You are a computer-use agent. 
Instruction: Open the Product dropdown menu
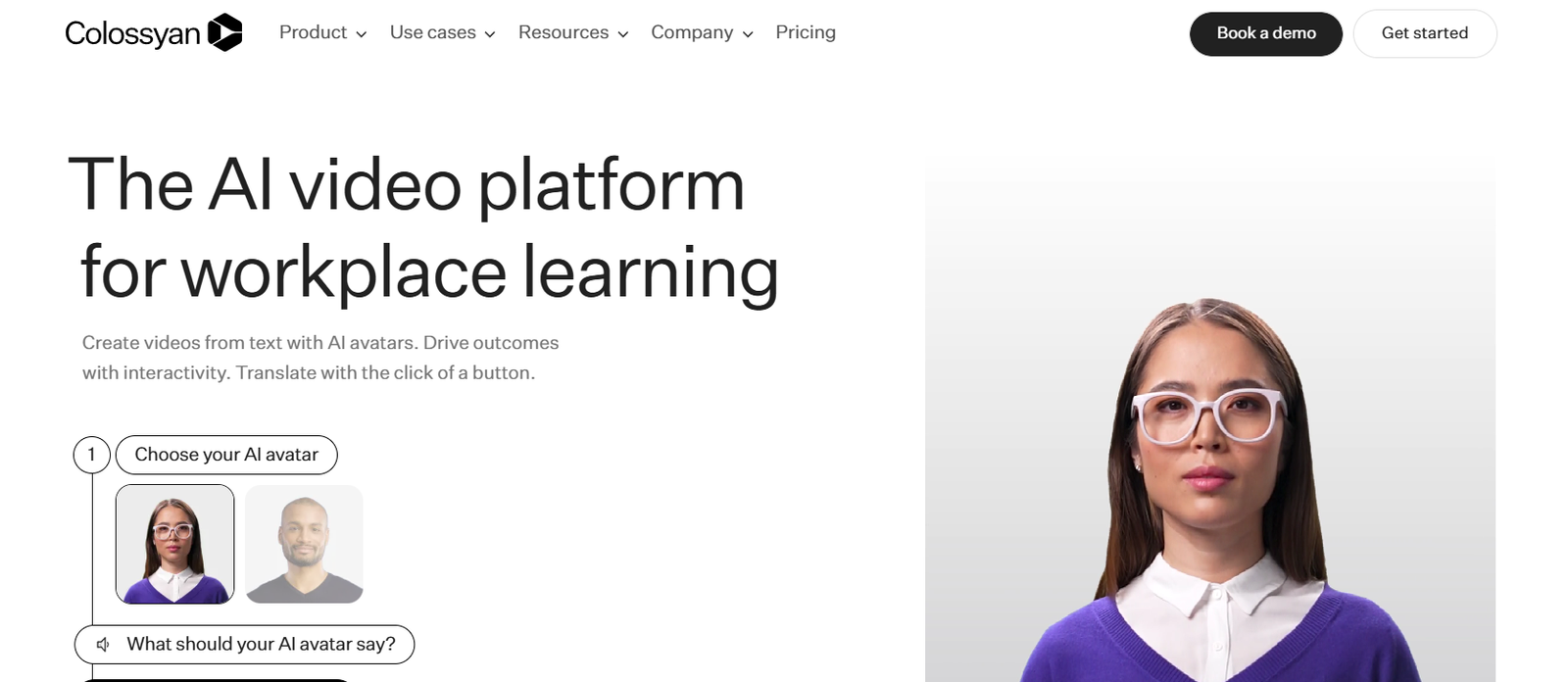point(322,32)
